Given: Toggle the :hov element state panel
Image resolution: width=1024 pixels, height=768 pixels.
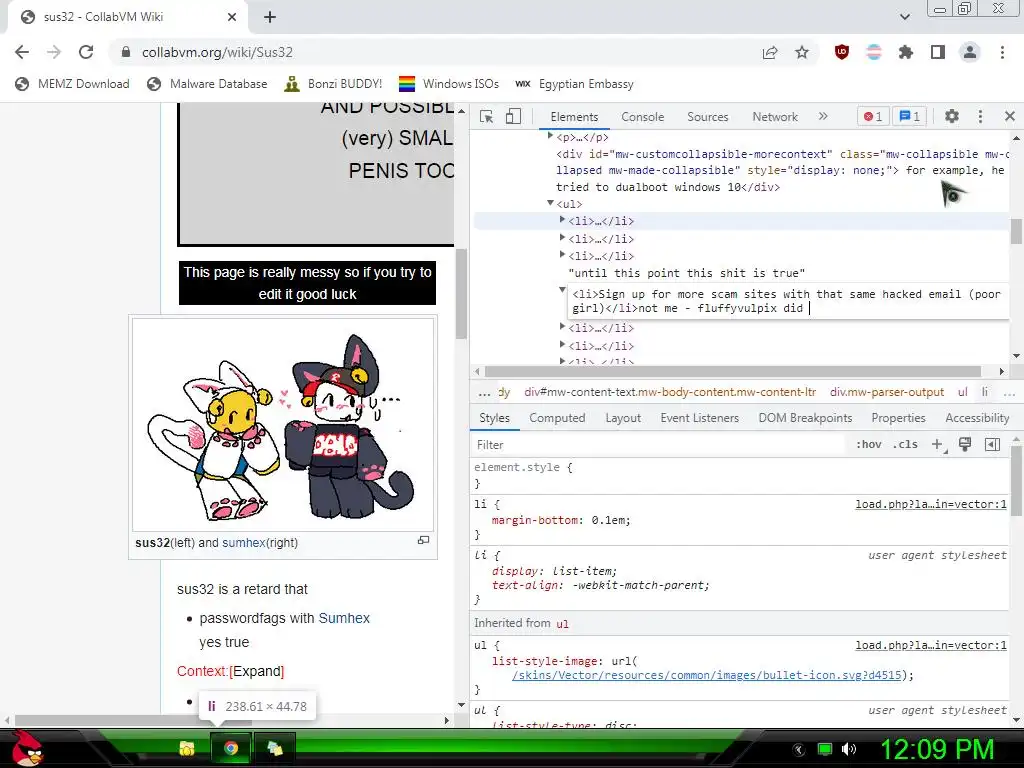Looking at the screenshot, I should (869, 445).
